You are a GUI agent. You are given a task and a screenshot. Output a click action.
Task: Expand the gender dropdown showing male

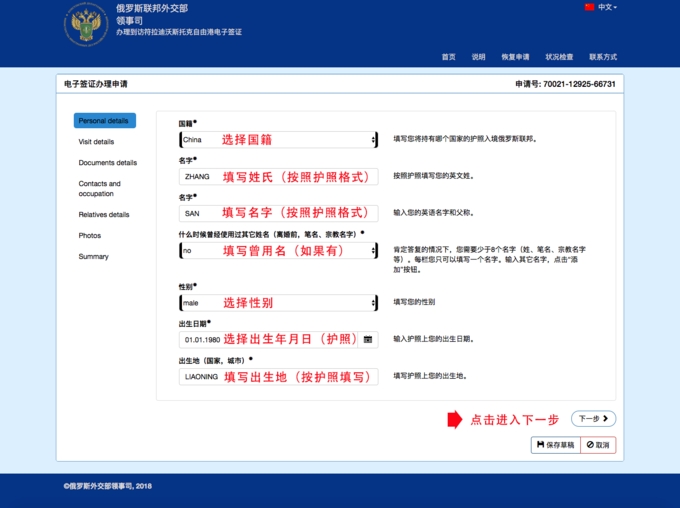pyautogui.click(x=278, y=302)
